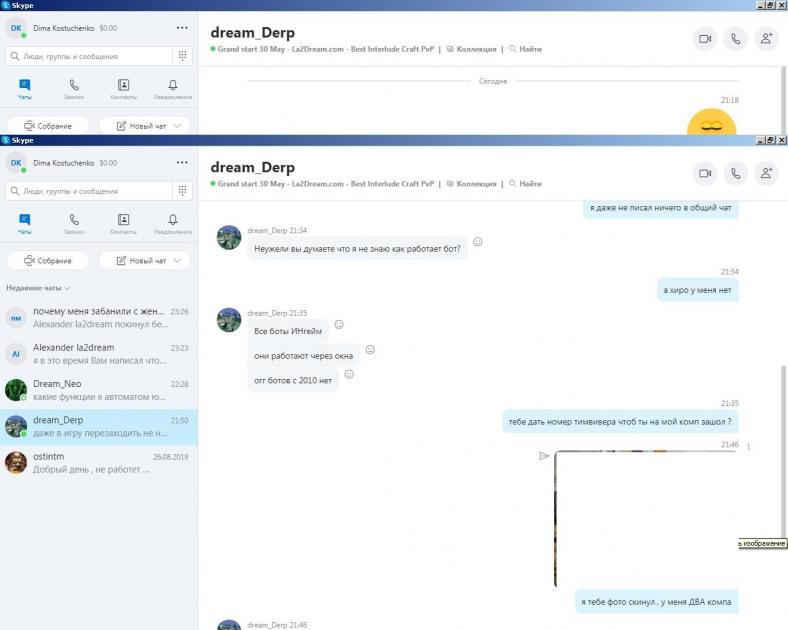Click reaction smiley beside 'они работают через окна'
The width and height of the screenshot is (788, 630).
click(370, 350)
